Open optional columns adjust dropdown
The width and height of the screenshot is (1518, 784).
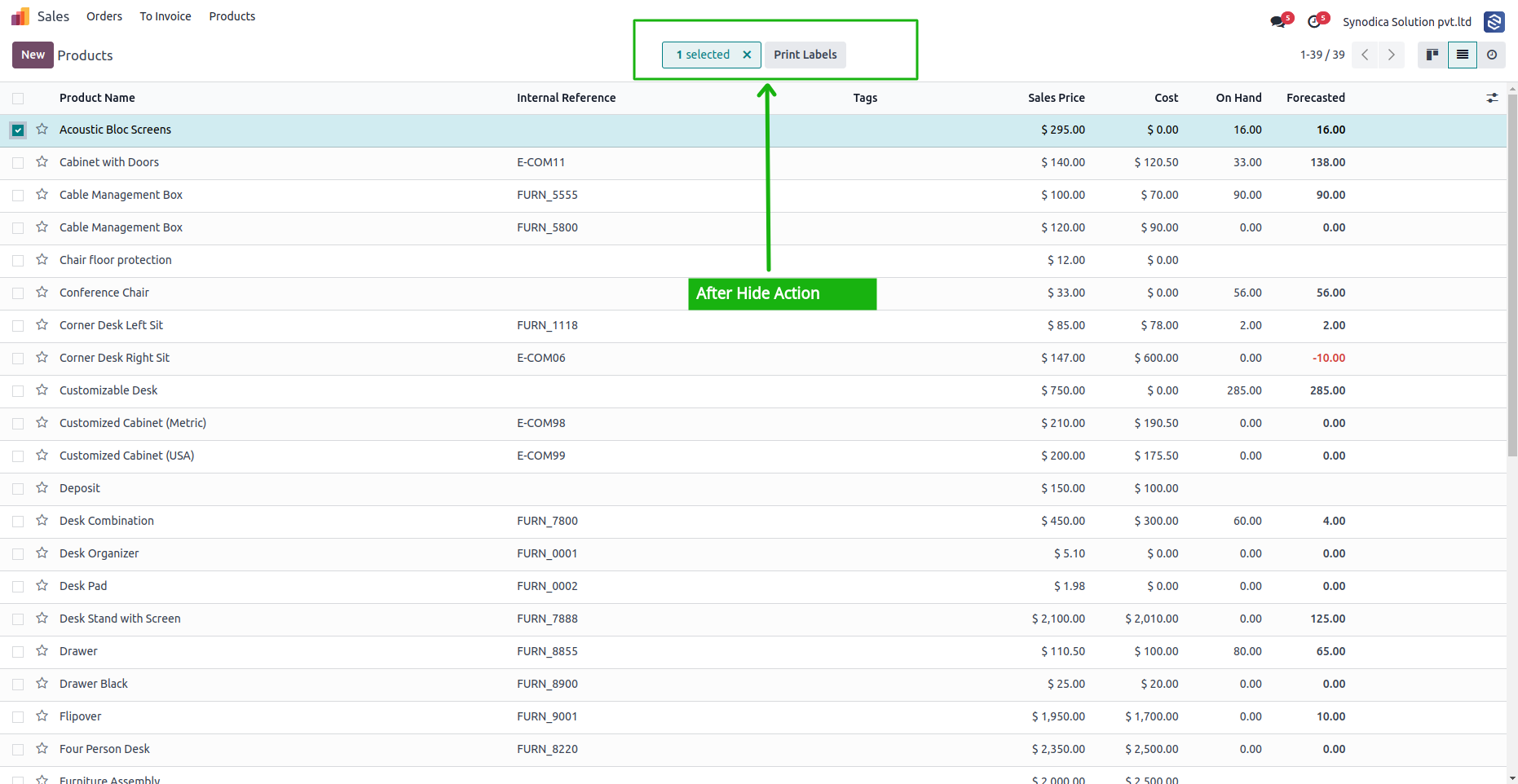(1492, 98)
